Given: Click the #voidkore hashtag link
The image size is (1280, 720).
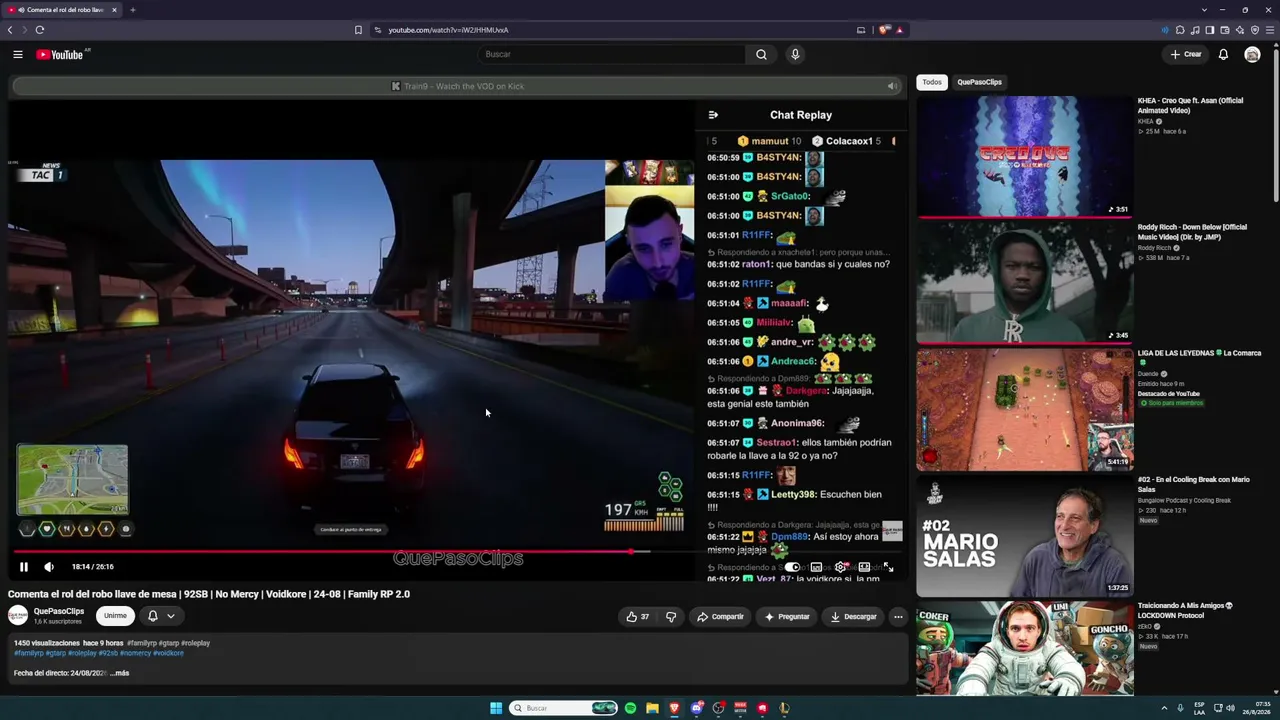Looking at the screenshot, I should click(168, 653).
